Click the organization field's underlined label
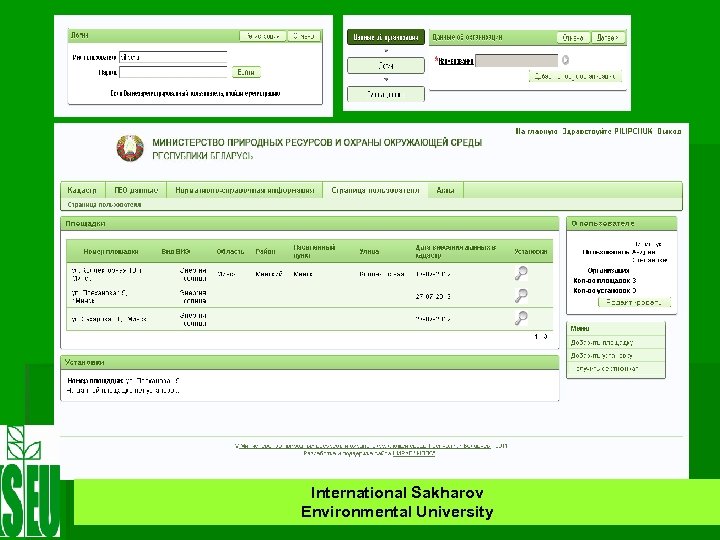720x540 pixels. coord(456,61)
